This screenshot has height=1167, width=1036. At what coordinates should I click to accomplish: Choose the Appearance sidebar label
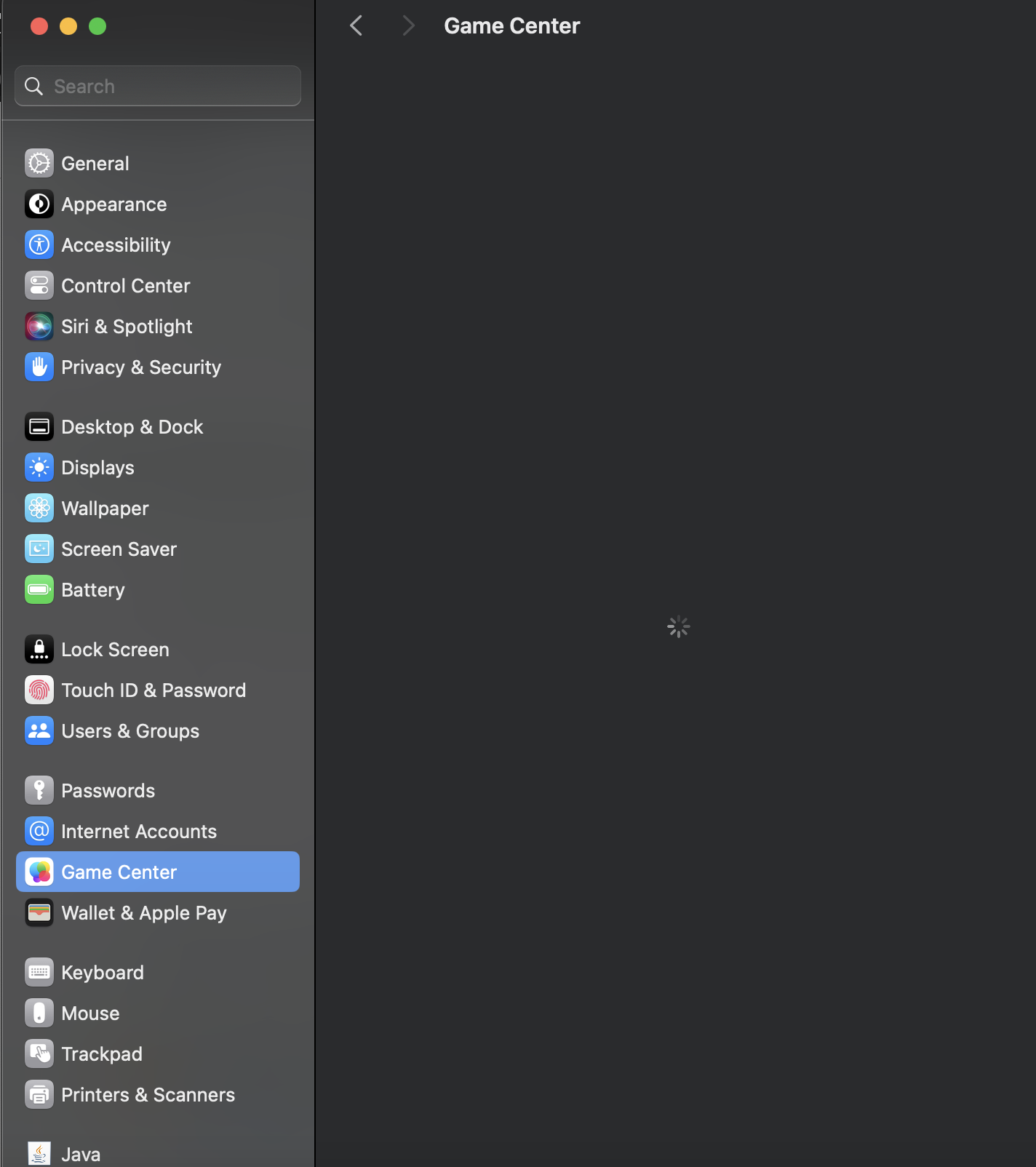[114, 204]
